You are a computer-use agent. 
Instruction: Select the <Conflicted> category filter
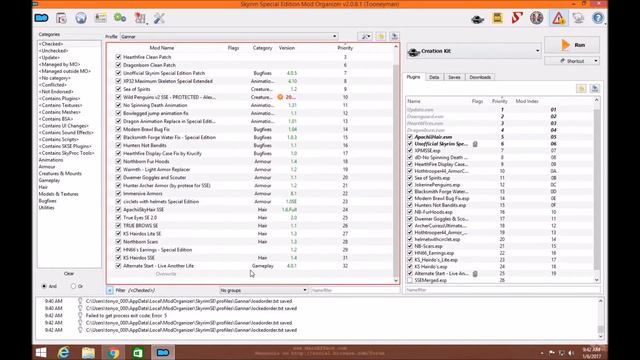pyautogui.click(x=53, y=85)
